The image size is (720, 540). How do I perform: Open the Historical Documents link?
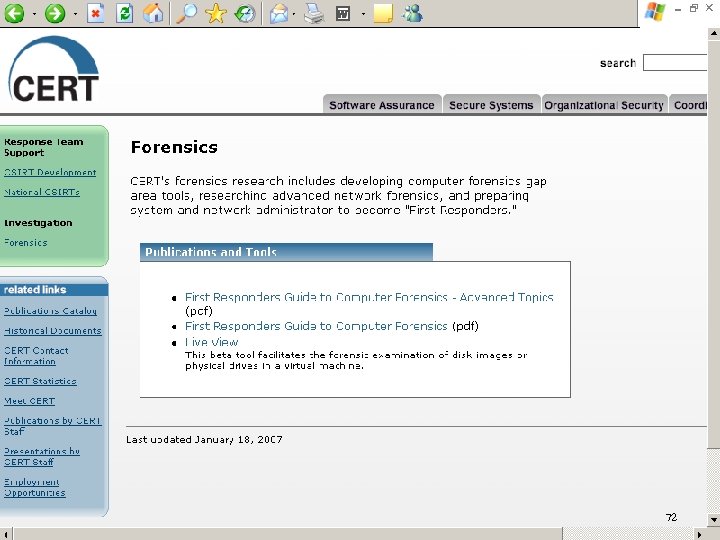coord(53,331)
